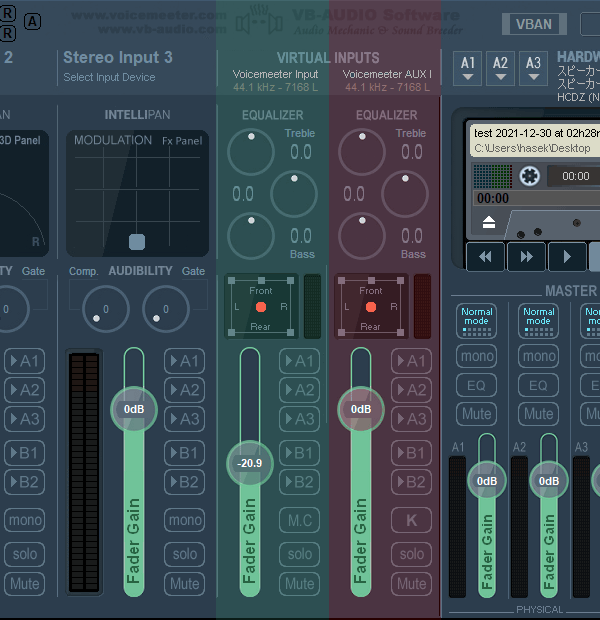Click the A1 master fader knob
Screen dimensions: 600x620
coord(486,481)
